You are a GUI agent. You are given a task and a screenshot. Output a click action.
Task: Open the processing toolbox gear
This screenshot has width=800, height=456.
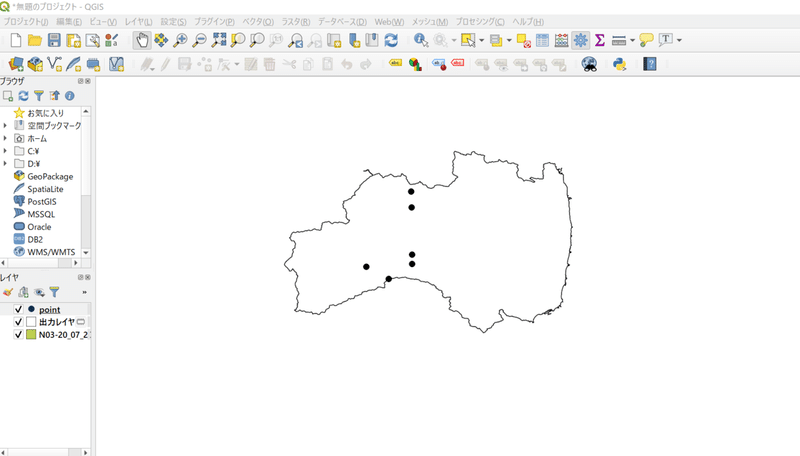581,40
